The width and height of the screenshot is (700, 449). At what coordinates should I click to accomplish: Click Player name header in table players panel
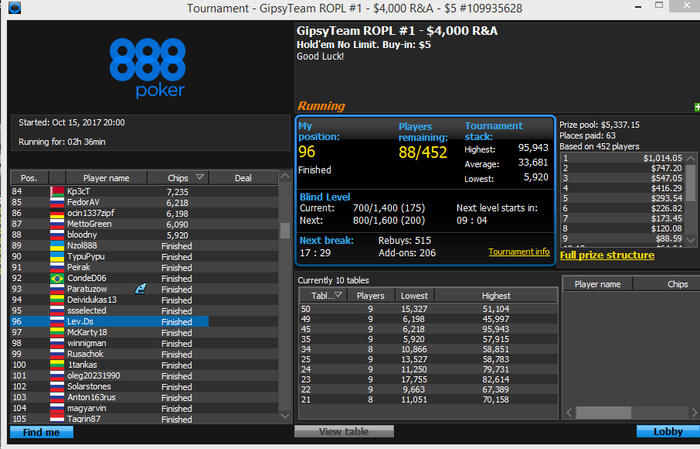coord(597,284)
